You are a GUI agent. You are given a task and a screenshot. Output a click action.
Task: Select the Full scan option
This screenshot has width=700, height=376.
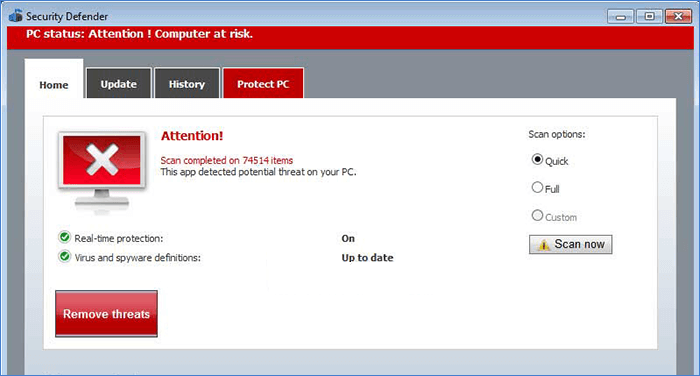pos(538,187)
